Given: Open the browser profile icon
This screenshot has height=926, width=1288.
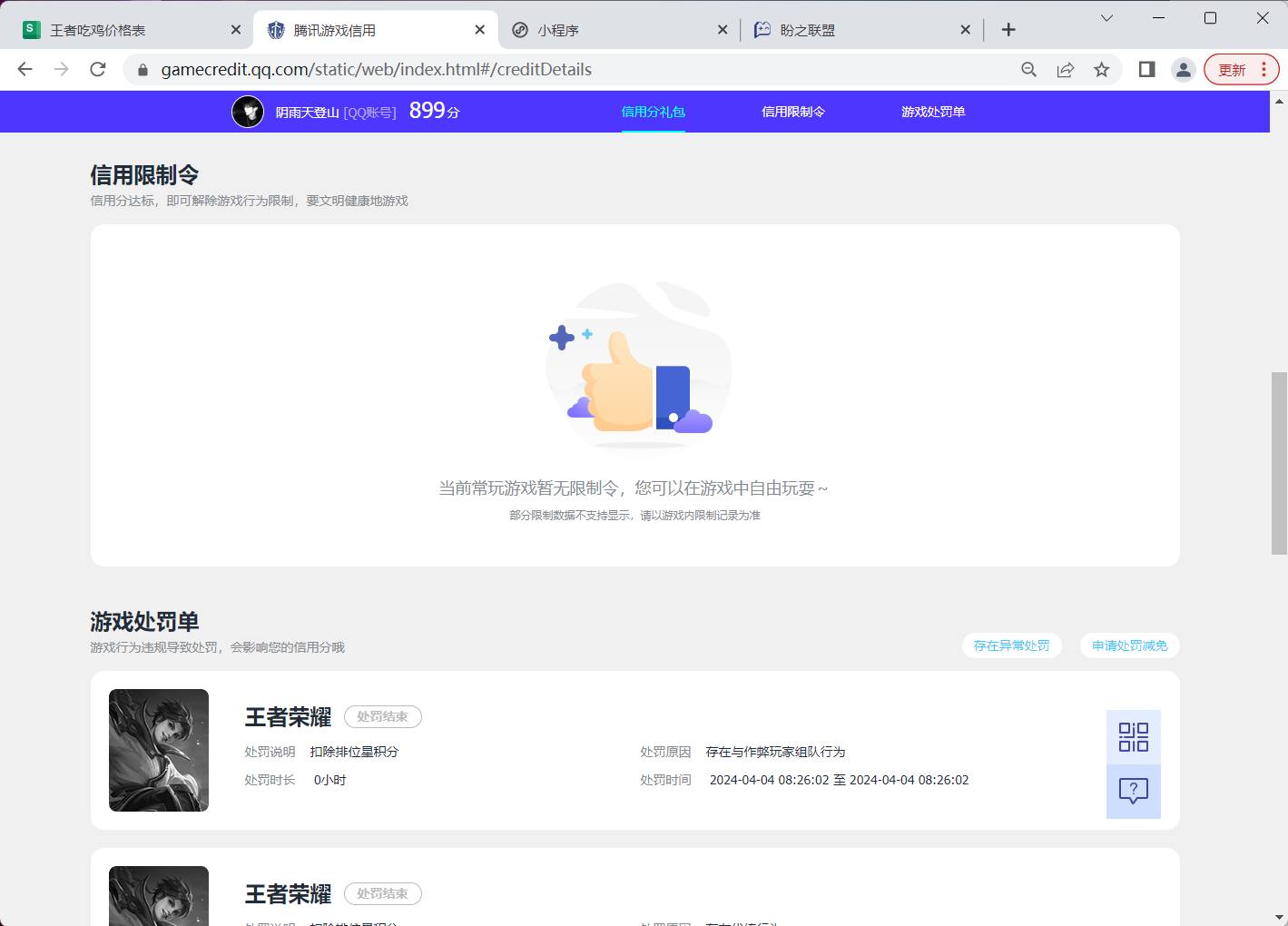Looking at the screenshot, I should [1183, 69].
